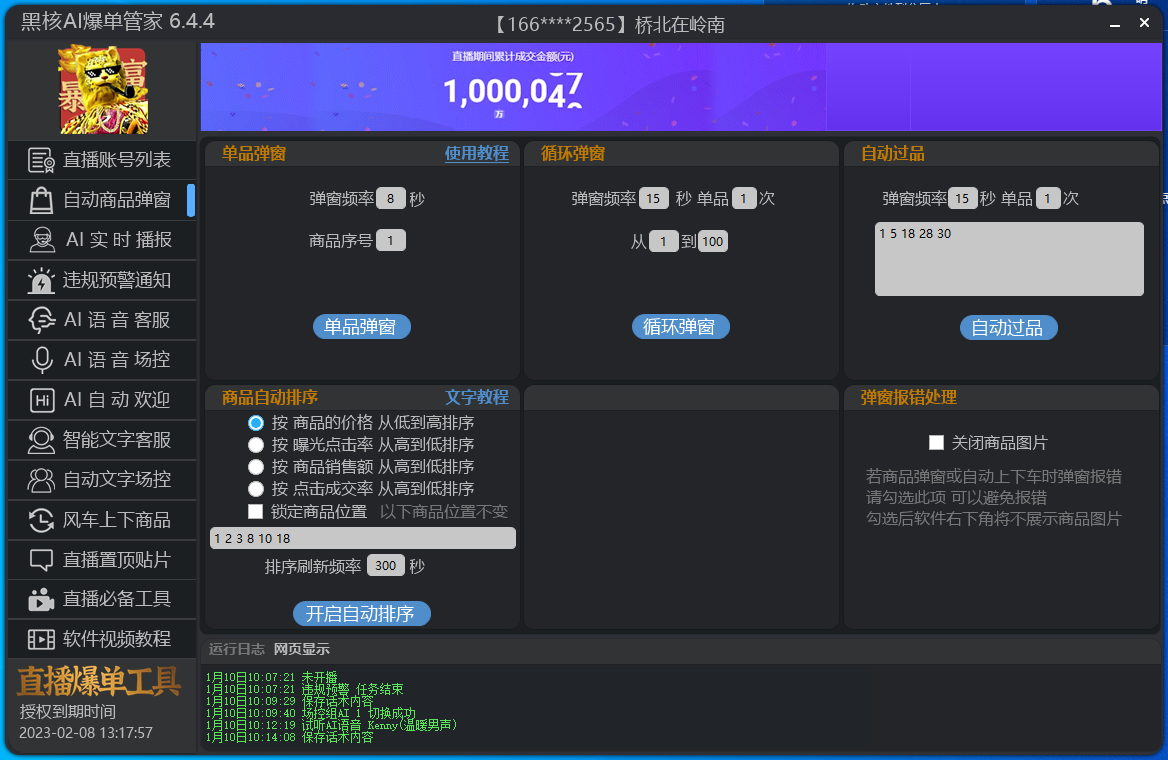Click the locked positions field 1 2 3 8 10 18
Screen dimensions: 1168x760
[x=363, y=538]
